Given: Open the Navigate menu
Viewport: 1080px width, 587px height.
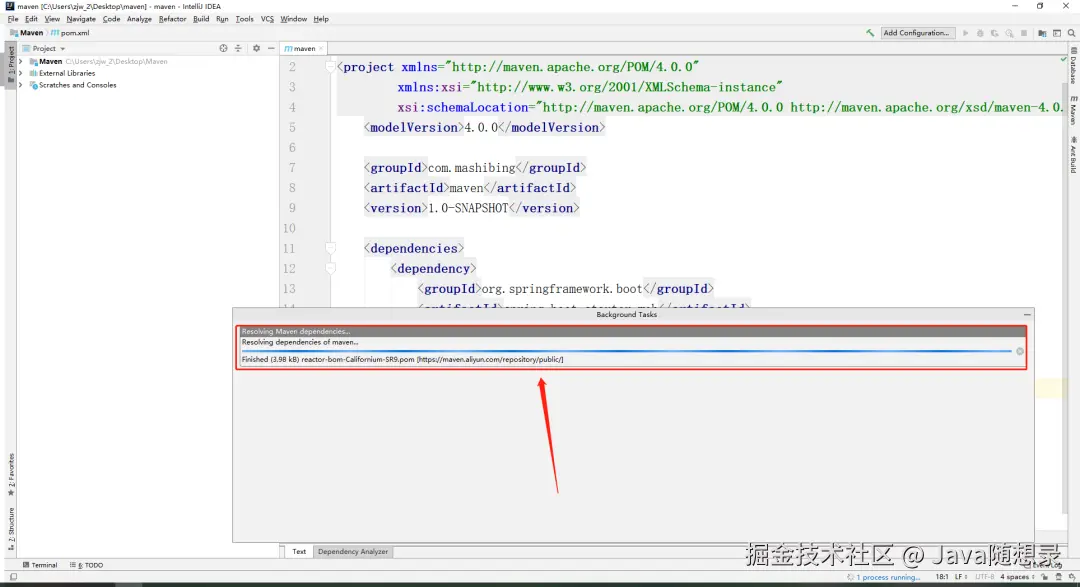Looking at the screenshot, I should tap(81, 19).
